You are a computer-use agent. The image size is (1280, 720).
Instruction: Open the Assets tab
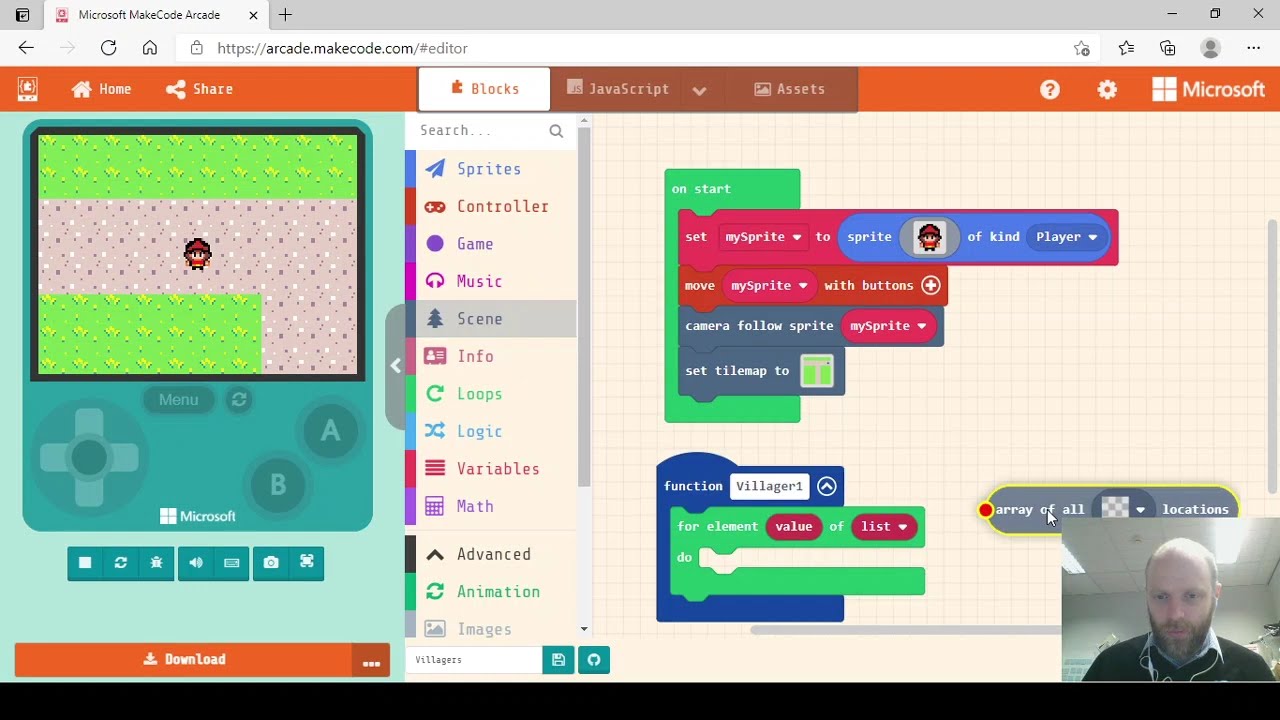(789, 89)
